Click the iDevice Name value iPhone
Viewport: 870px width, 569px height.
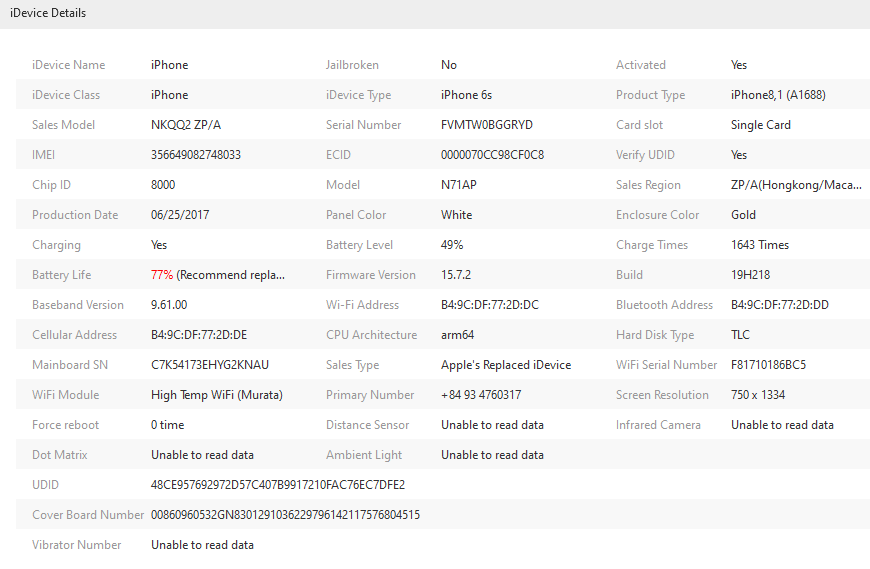(x=169, y=65)
